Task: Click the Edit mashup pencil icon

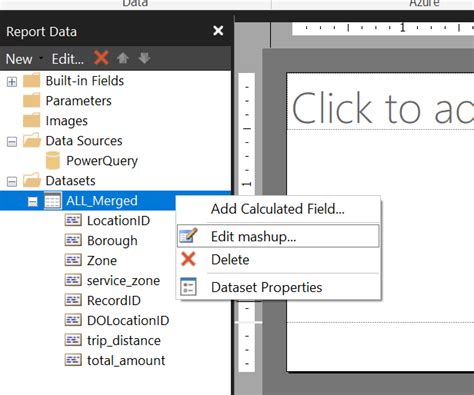Action: [188, 235]
